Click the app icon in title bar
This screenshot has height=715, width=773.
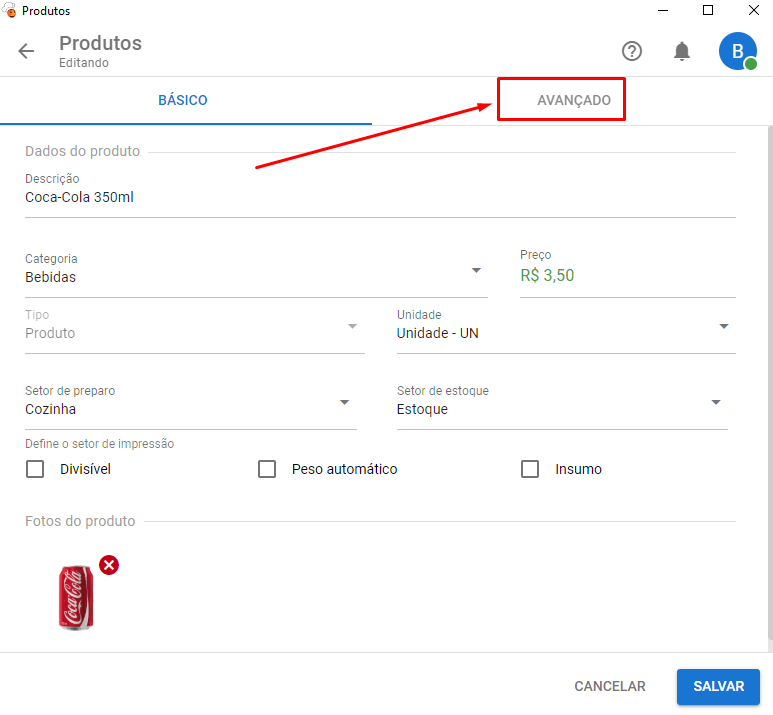10,10
